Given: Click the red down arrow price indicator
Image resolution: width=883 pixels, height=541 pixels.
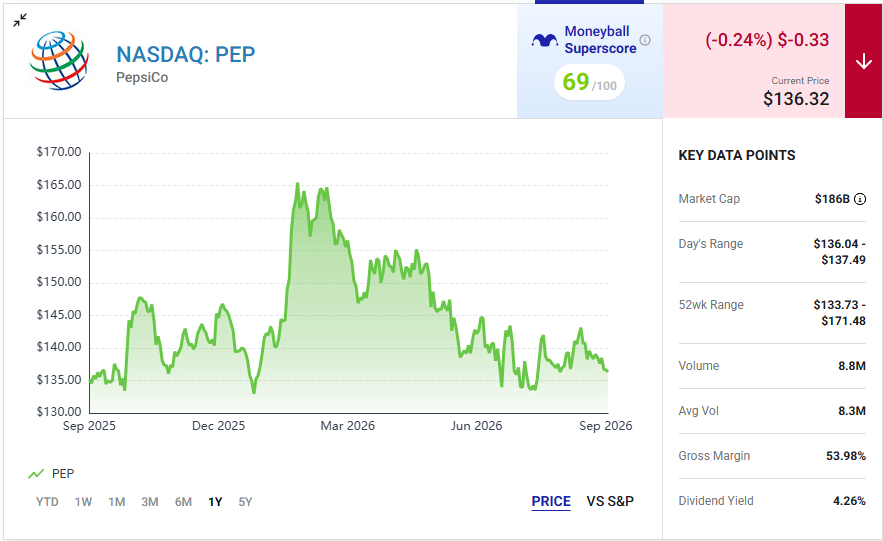Looking at the screenshot, I should (863, 61).
